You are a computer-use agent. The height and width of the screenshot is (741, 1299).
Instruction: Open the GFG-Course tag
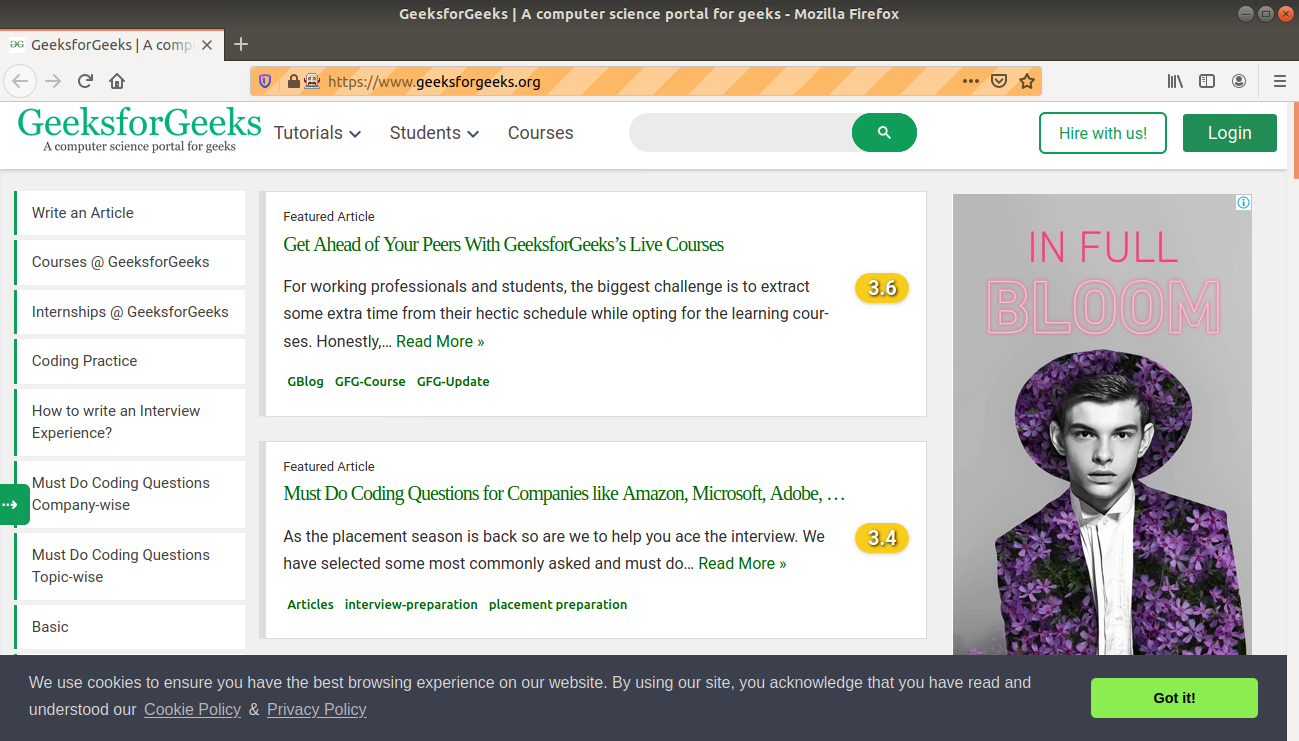click(x=370, y=382)
